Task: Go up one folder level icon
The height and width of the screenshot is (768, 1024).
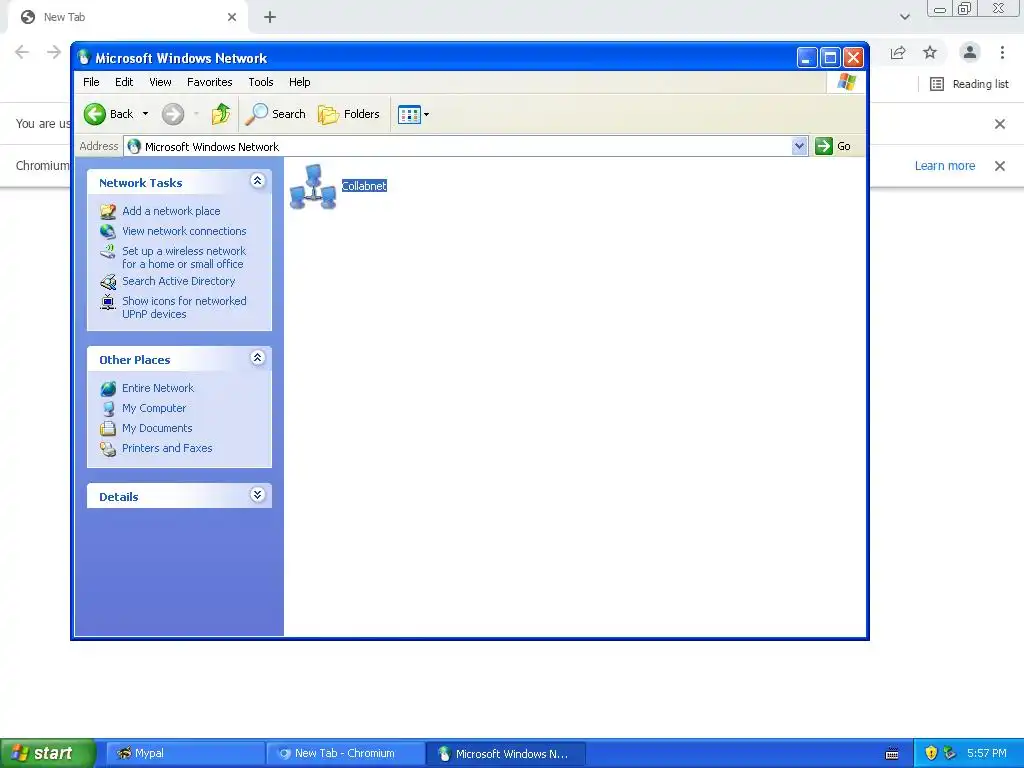Action: pyautogui.click(x=221, y=114)
